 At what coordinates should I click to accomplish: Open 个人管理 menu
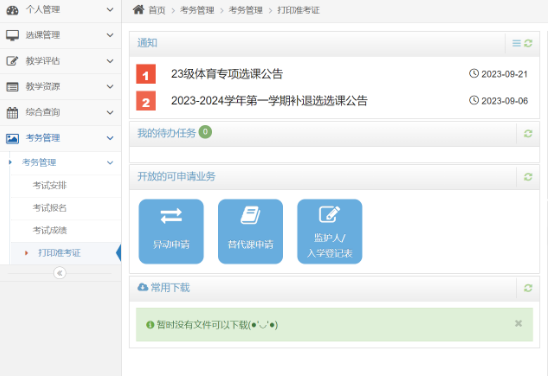tap(61, 10)
